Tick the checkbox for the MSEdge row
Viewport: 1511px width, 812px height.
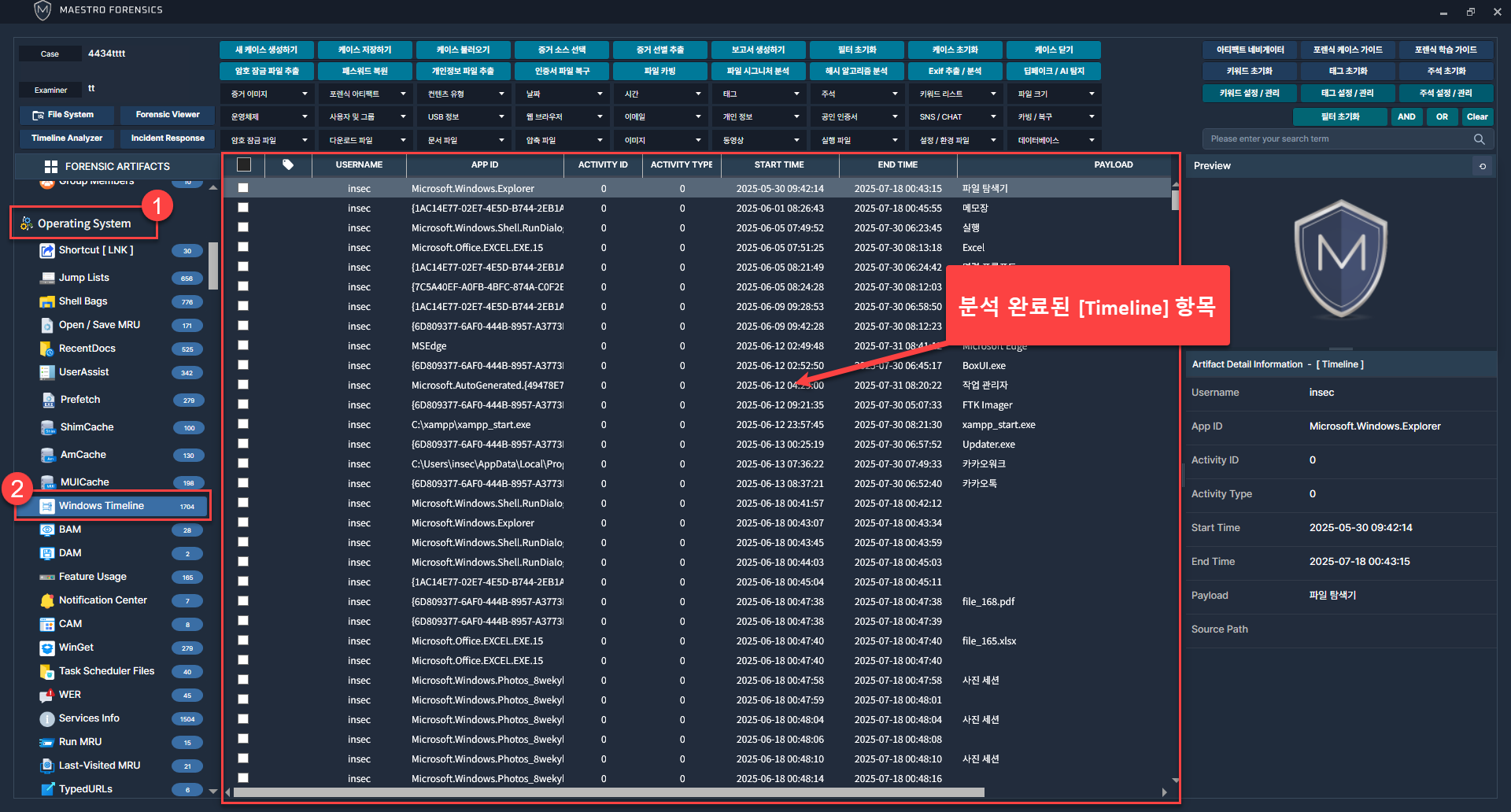(x=243, y=345)
